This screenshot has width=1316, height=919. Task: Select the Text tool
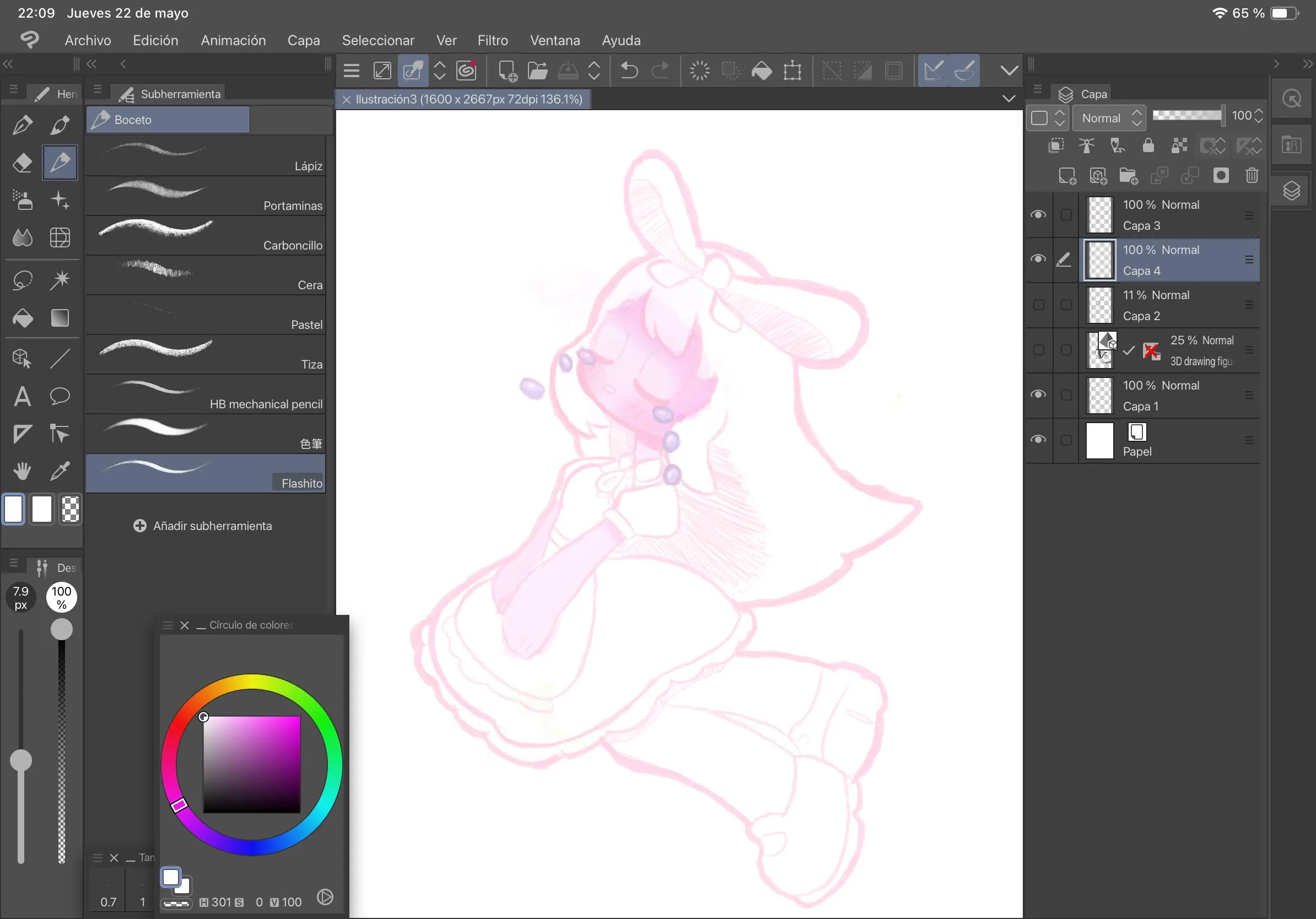click(x=23, y=396)
